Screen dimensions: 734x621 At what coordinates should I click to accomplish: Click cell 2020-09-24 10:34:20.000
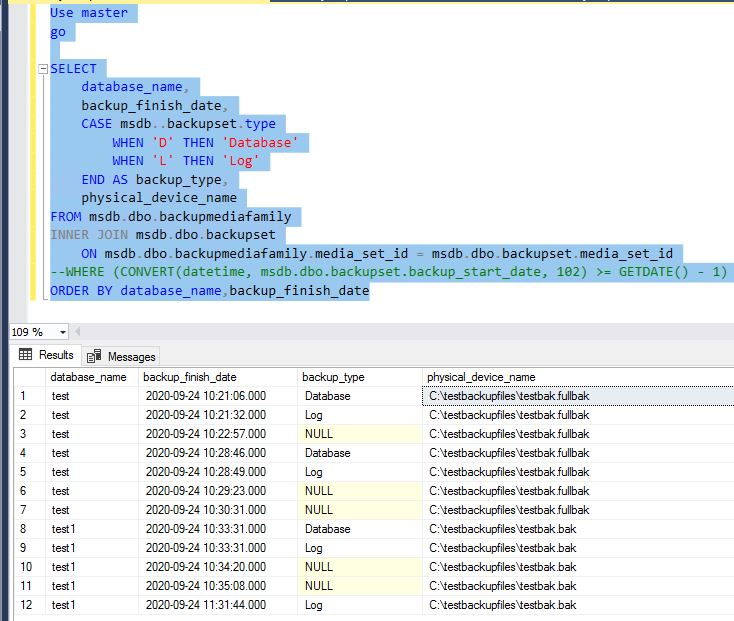pyautogui.click(x=218, y=567)
